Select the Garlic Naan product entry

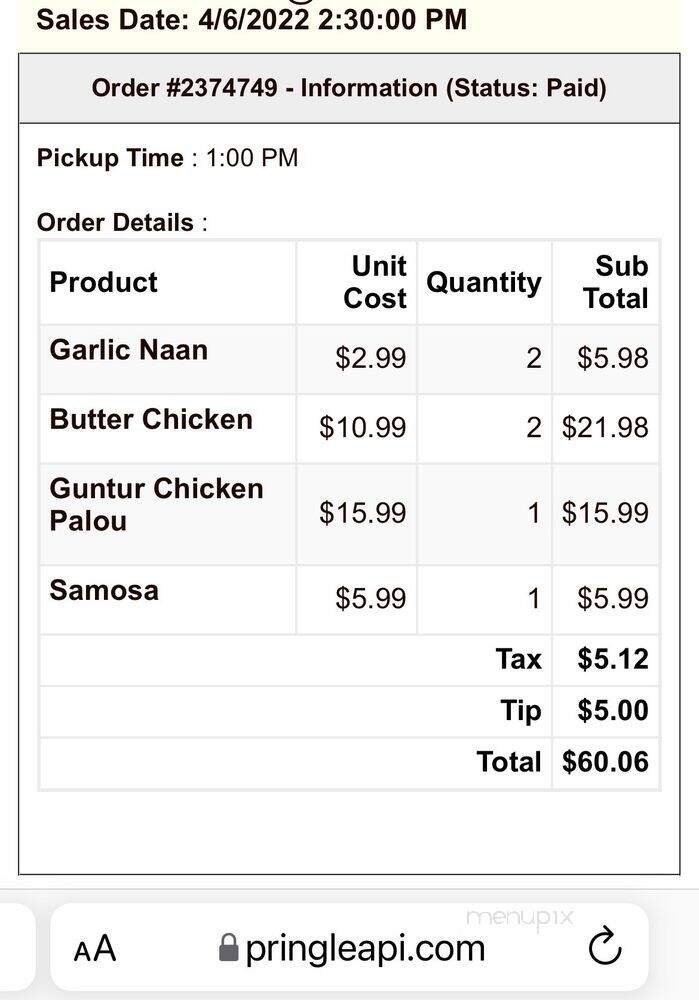tap(128, 350)
